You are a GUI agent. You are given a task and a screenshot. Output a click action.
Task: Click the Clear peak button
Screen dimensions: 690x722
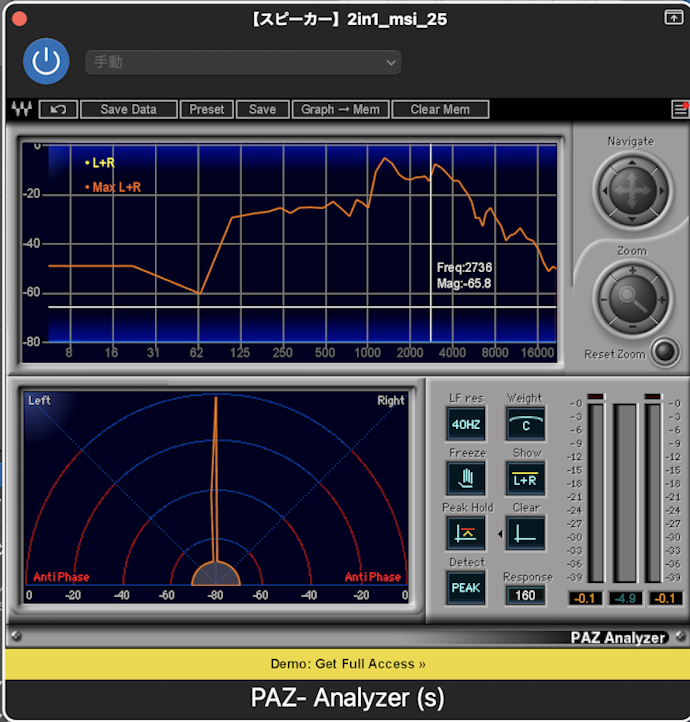pos(526,534)
